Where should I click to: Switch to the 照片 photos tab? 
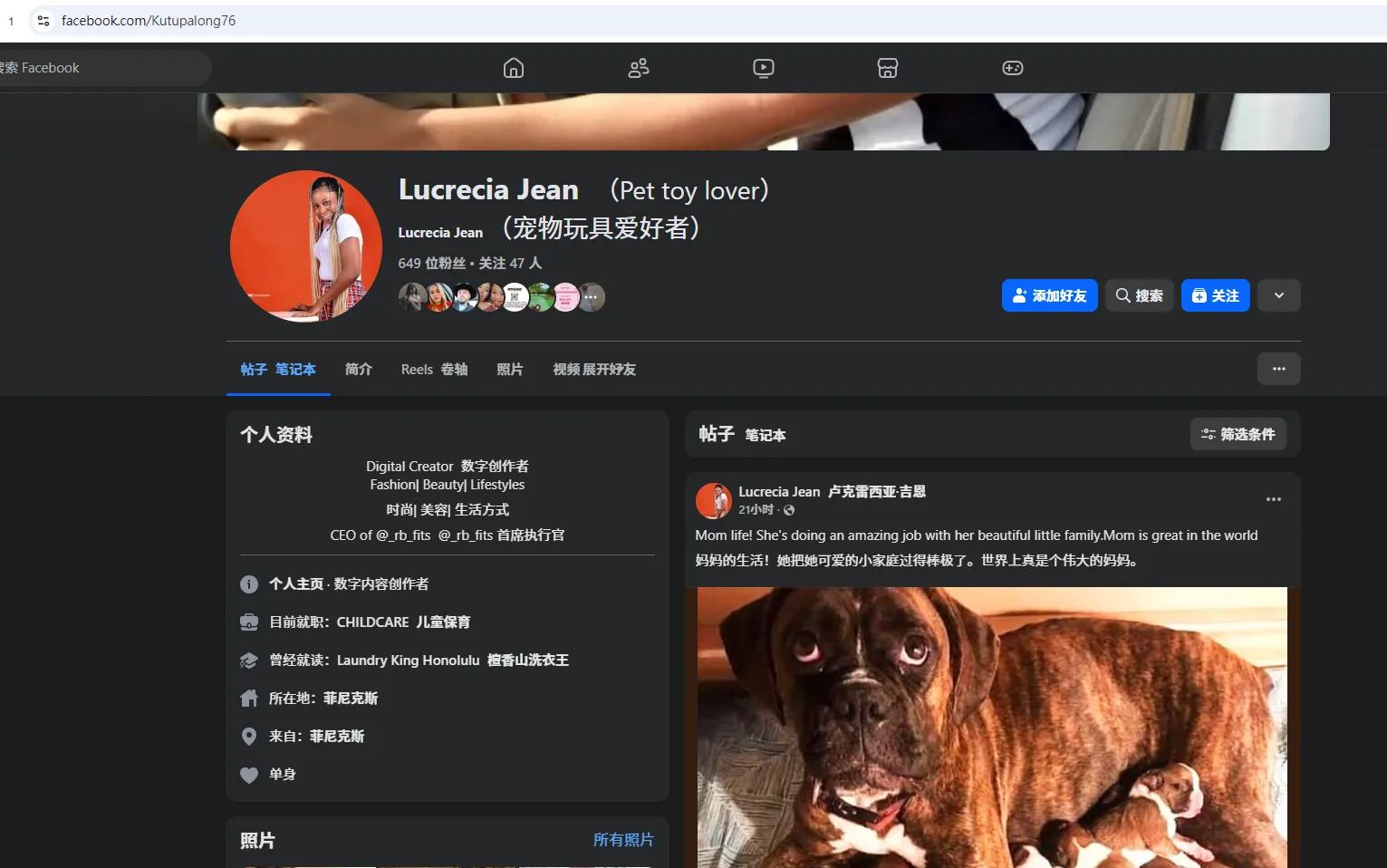tap(510, 370)
